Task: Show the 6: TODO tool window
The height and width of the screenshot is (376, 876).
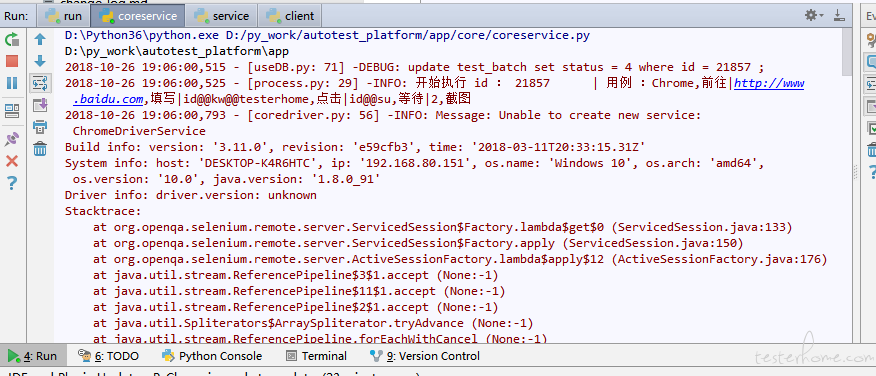Action: [108, 356]
